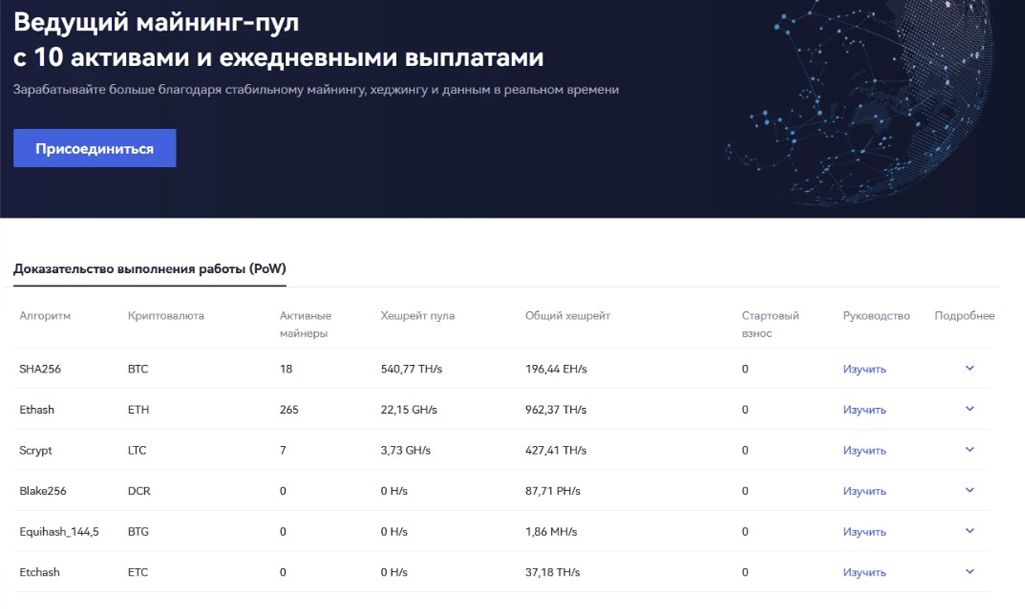Select the Общий хешрейт column header
Screen dimensions: 1025x609
[x=567, y=316]
